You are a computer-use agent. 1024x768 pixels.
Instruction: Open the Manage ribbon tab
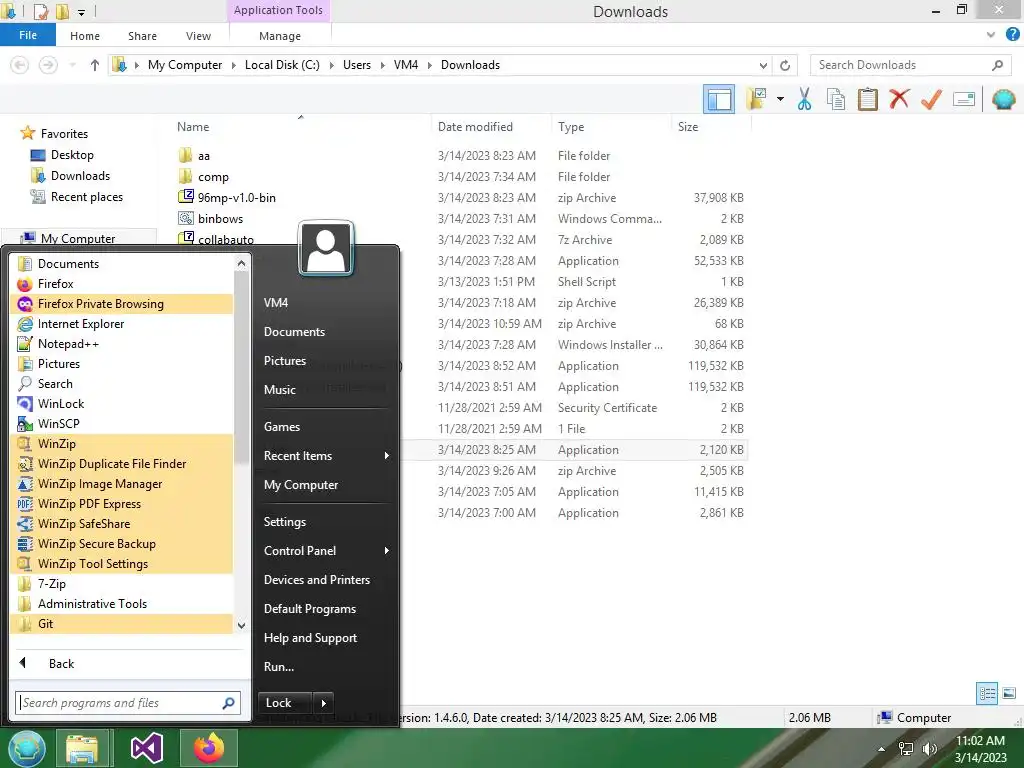[x=280, y=36]
